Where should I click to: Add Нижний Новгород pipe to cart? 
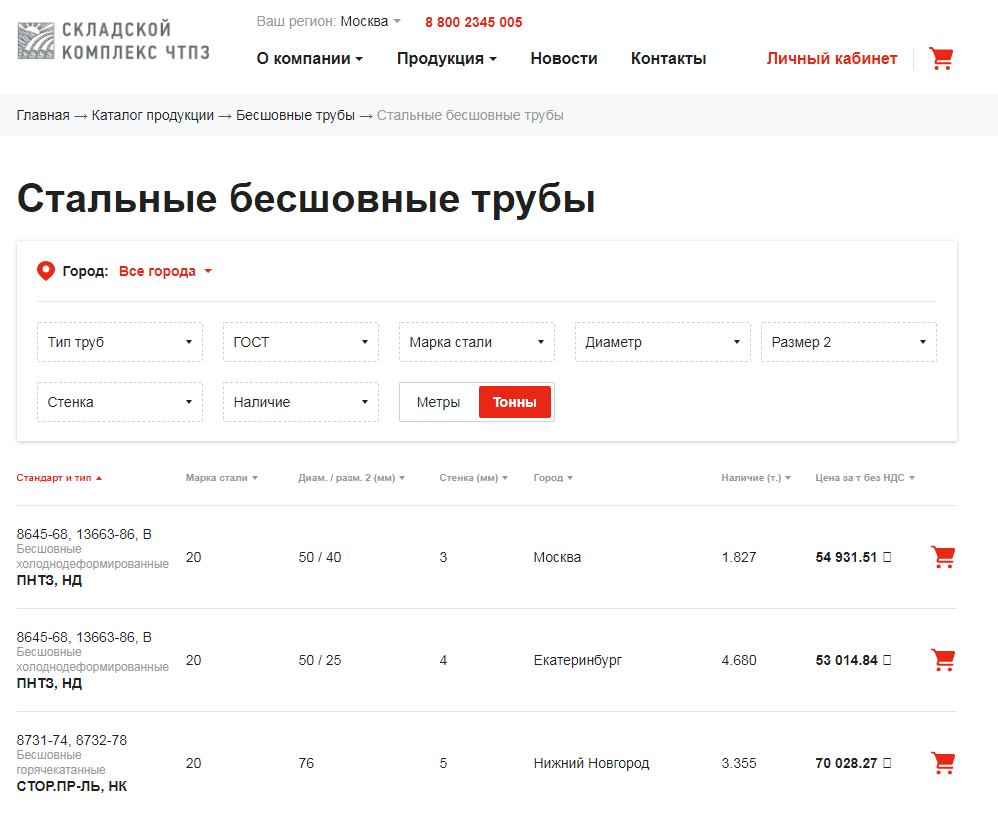pyautogui.click(x=942, y=763)
